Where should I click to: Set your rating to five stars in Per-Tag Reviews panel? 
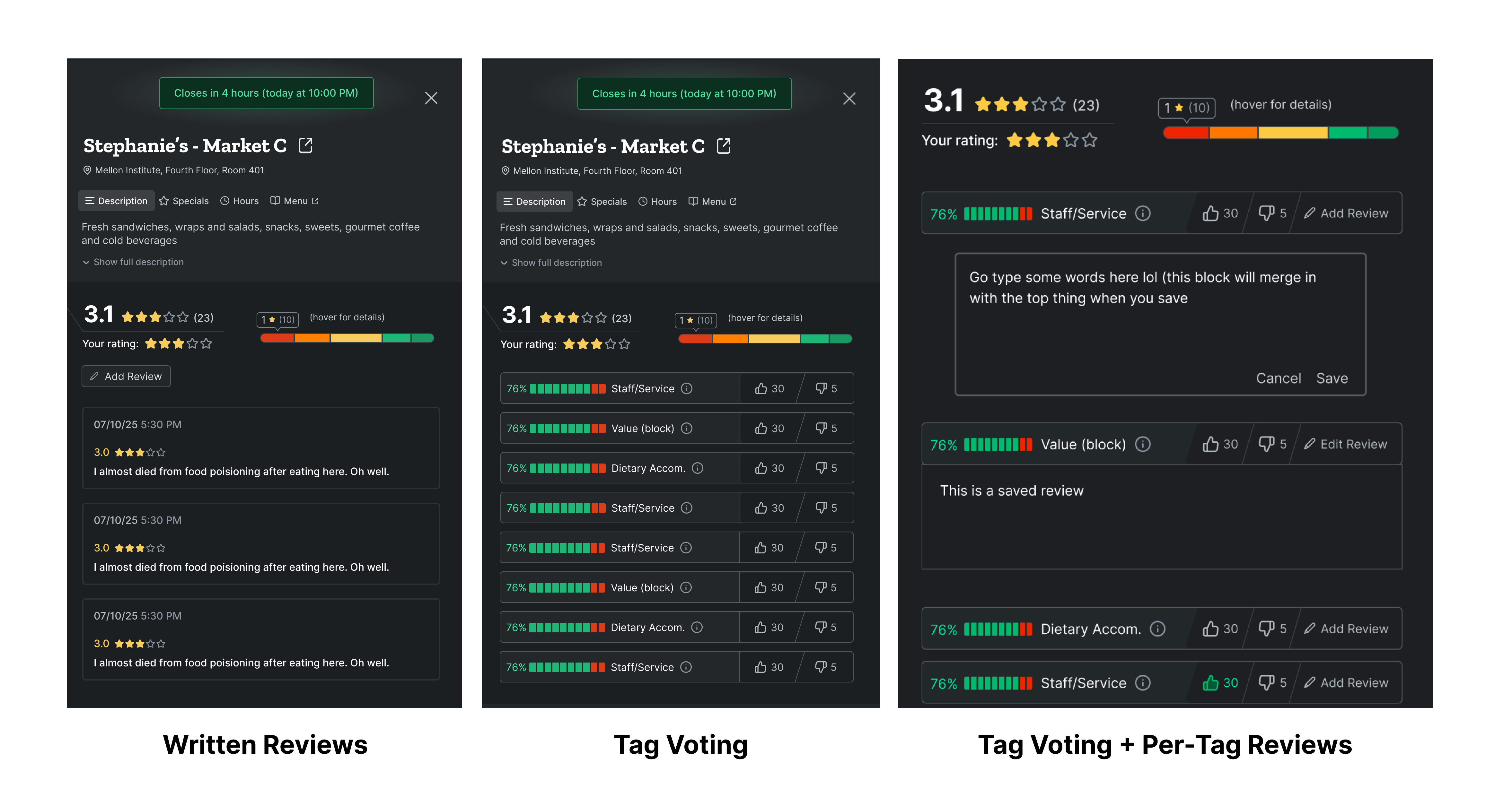[1090, 140]
